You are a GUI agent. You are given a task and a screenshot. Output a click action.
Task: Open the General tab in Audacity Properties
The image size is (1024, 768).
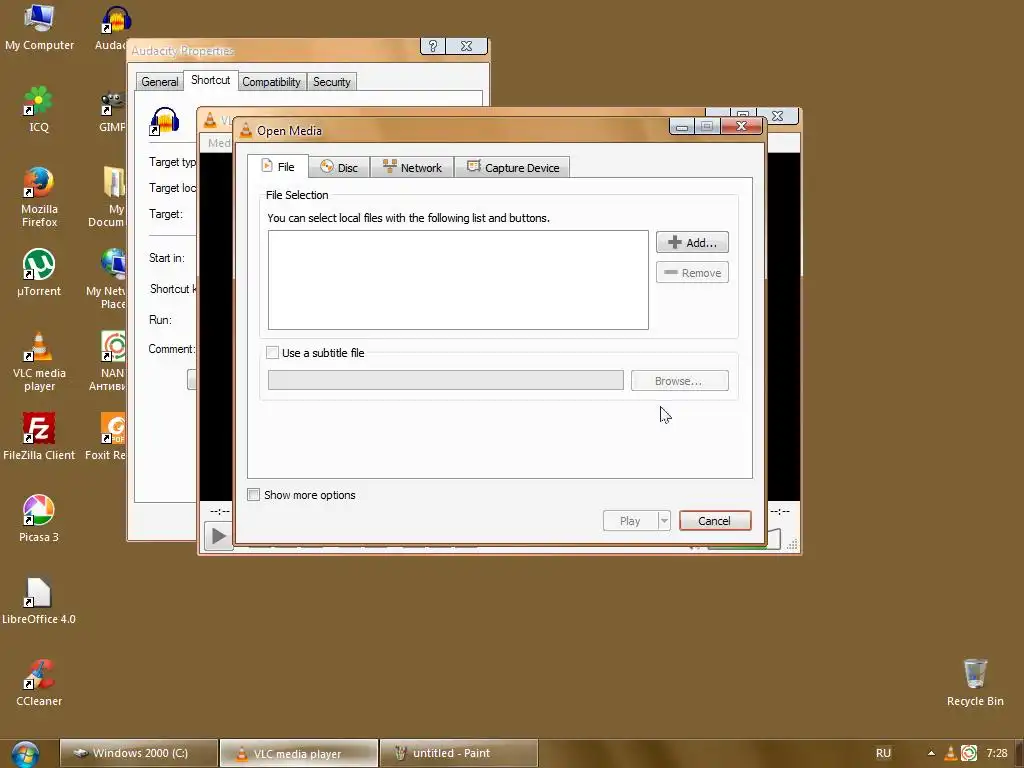point(159,82)
